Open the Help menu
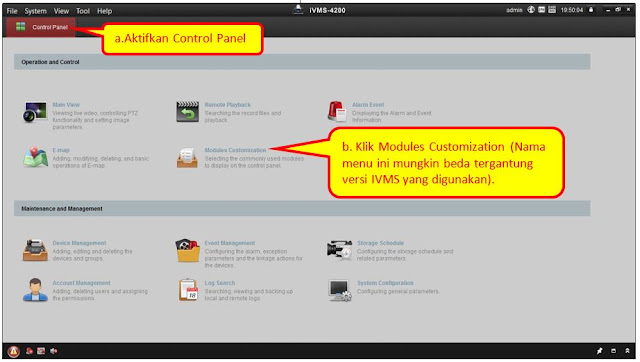This screenshot has height=362, width=640. click(104, 11)
